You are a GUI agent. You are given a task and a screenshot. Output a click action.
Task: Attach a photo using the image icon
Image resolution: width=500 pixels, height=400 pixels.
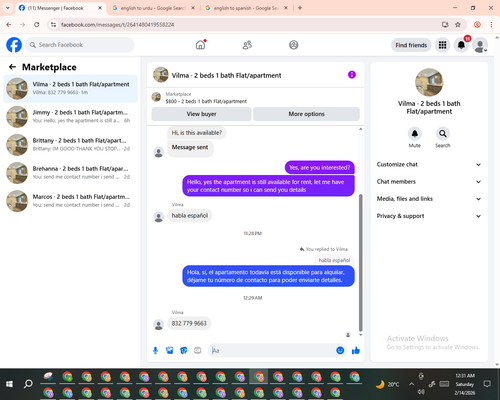170,350
